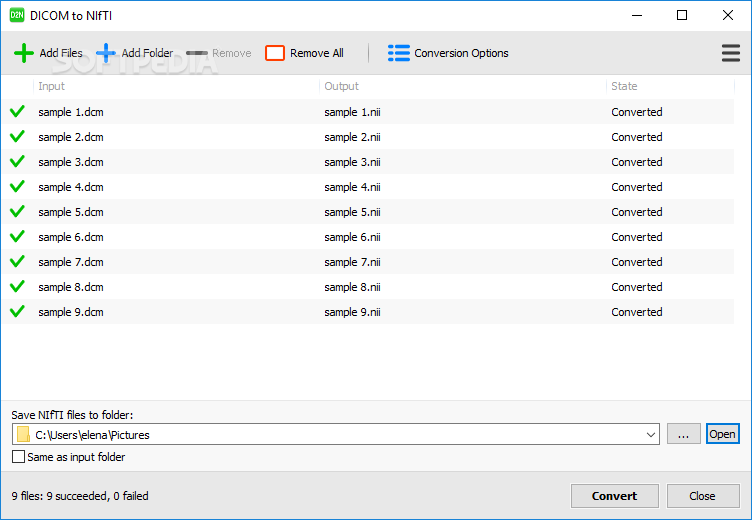Select the sample 4.dcm input entry
Screen dimensions: 752x520
click(71, 187)
